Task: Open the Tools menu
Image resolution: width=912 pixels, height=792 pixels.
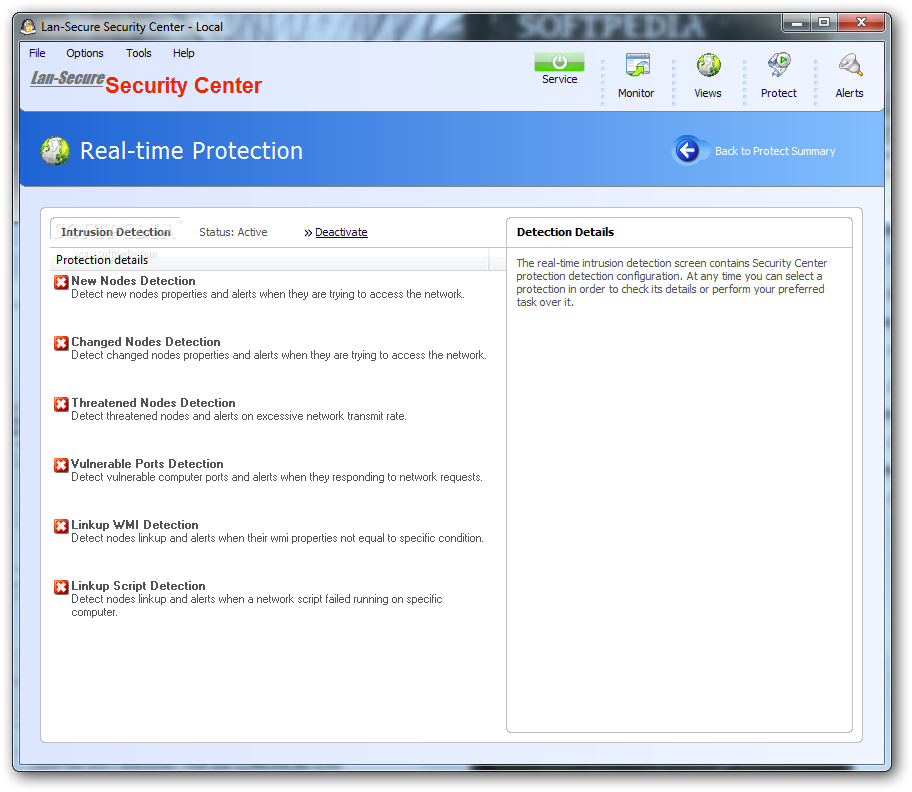Action: [x=138, y=53]
